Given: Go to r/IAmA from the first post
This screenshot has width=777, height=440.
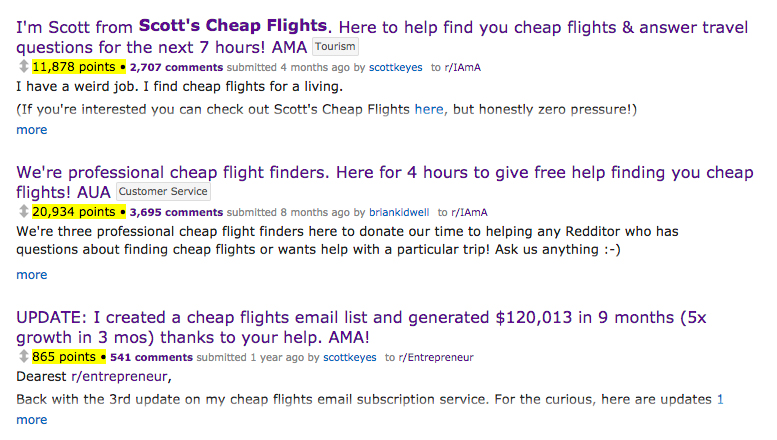Looking at the screenshot, I should pos(462,67).
